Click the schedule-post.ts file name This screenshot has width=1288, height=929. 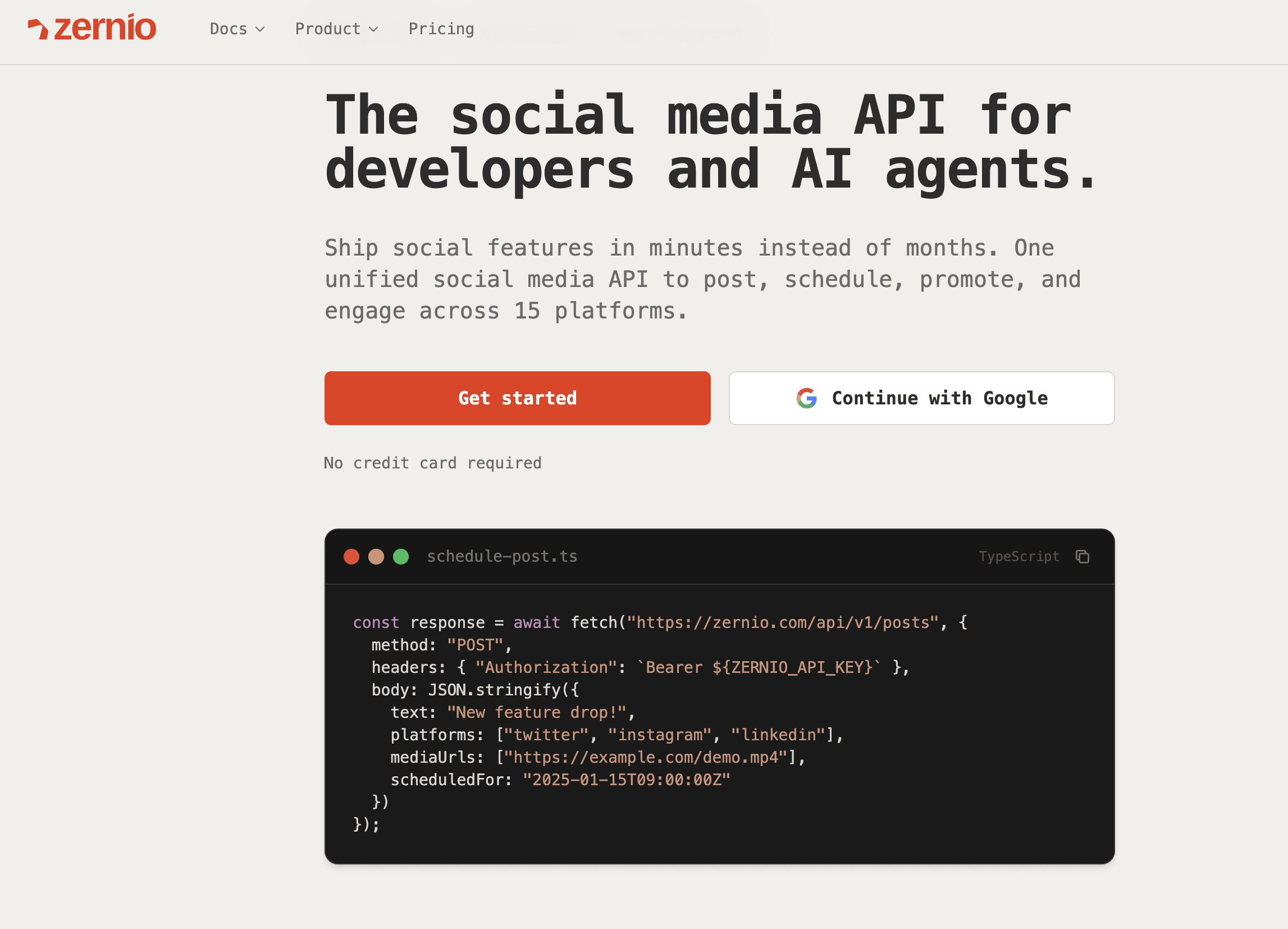(502, 556)
